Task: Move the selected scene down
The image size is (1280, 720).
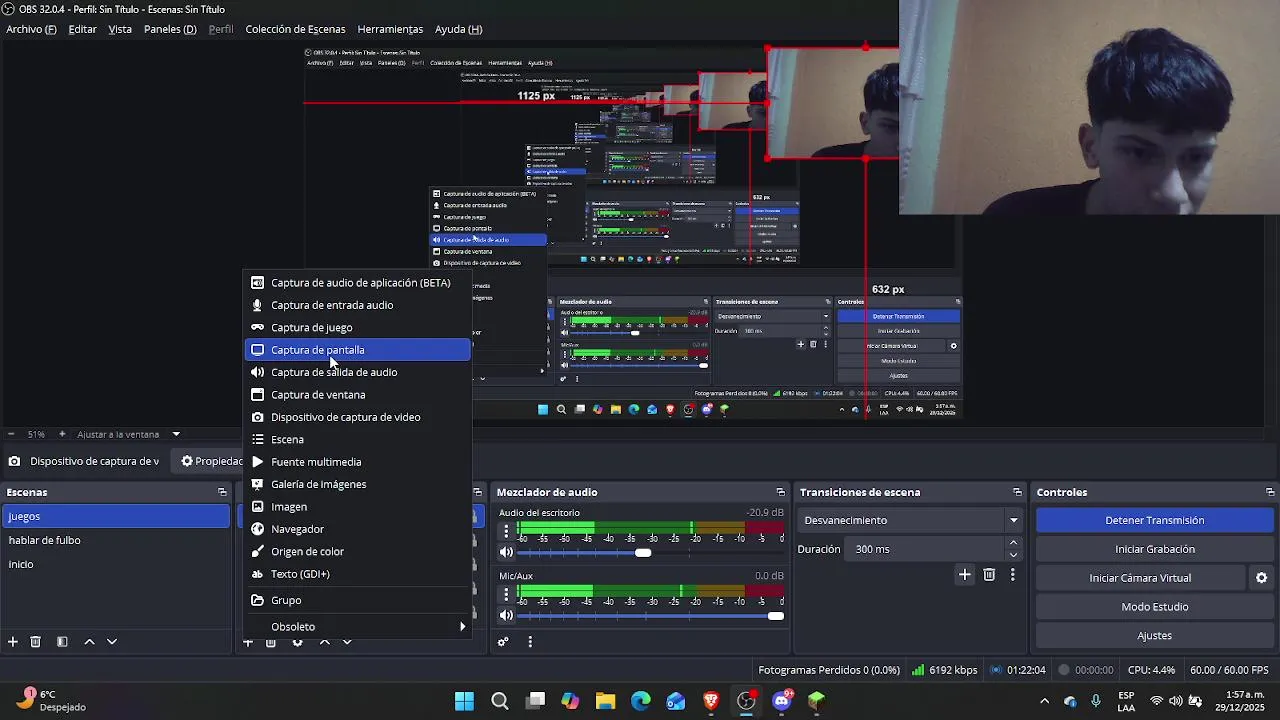Action: click(x=112, y=642)
